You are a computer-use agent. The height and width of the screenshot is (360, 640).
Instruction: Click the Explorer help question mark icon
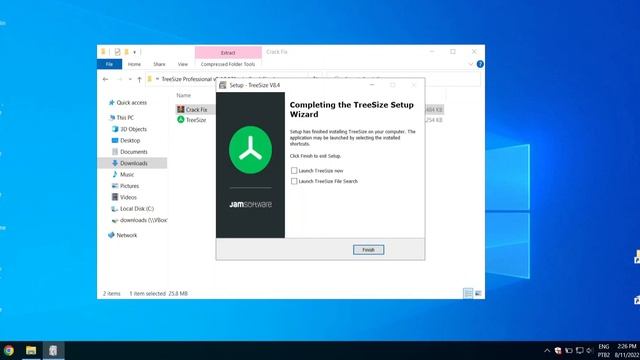(x=480, y=64)
